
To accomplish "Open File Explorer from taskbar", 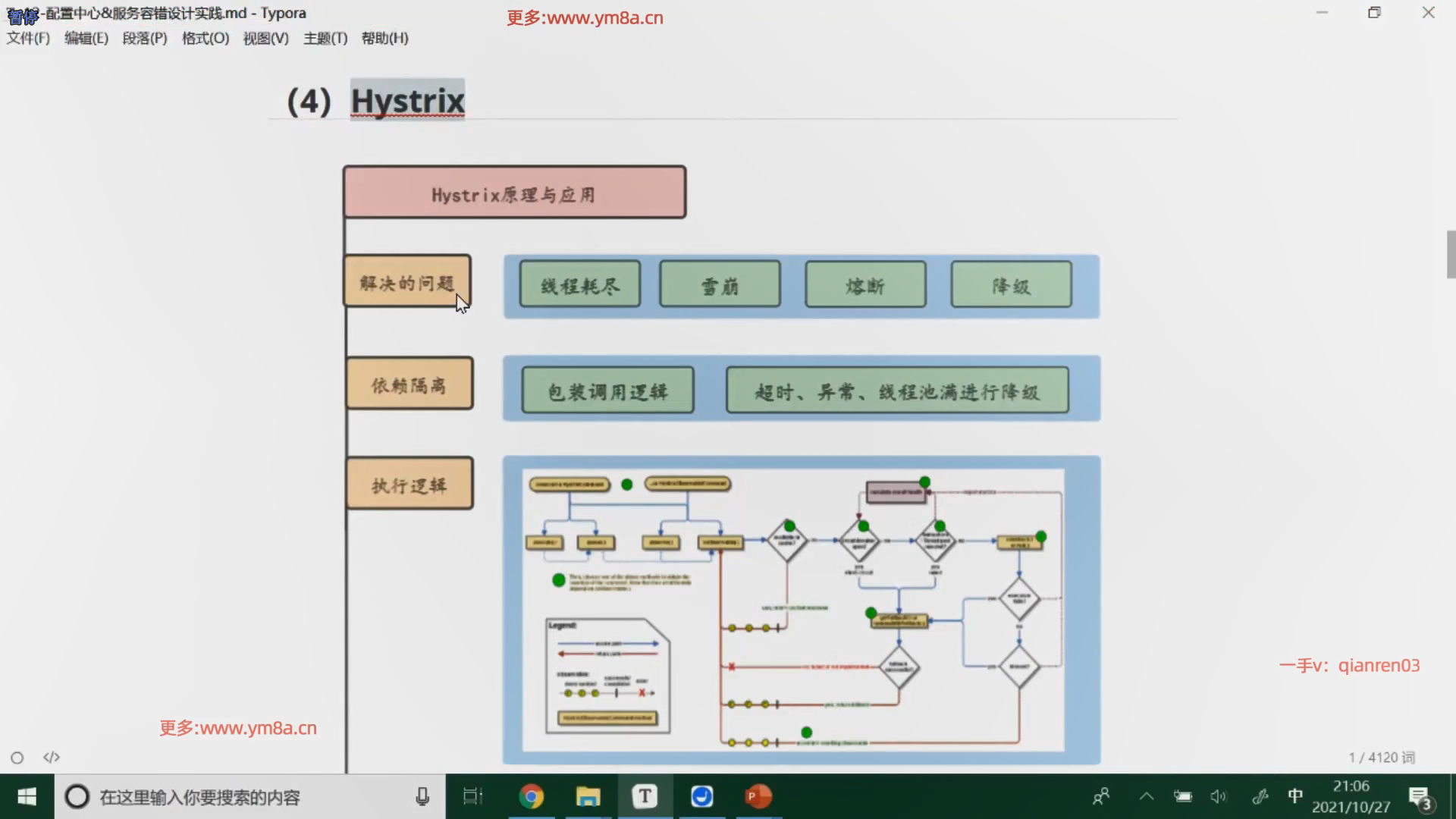I will (588, 796).
